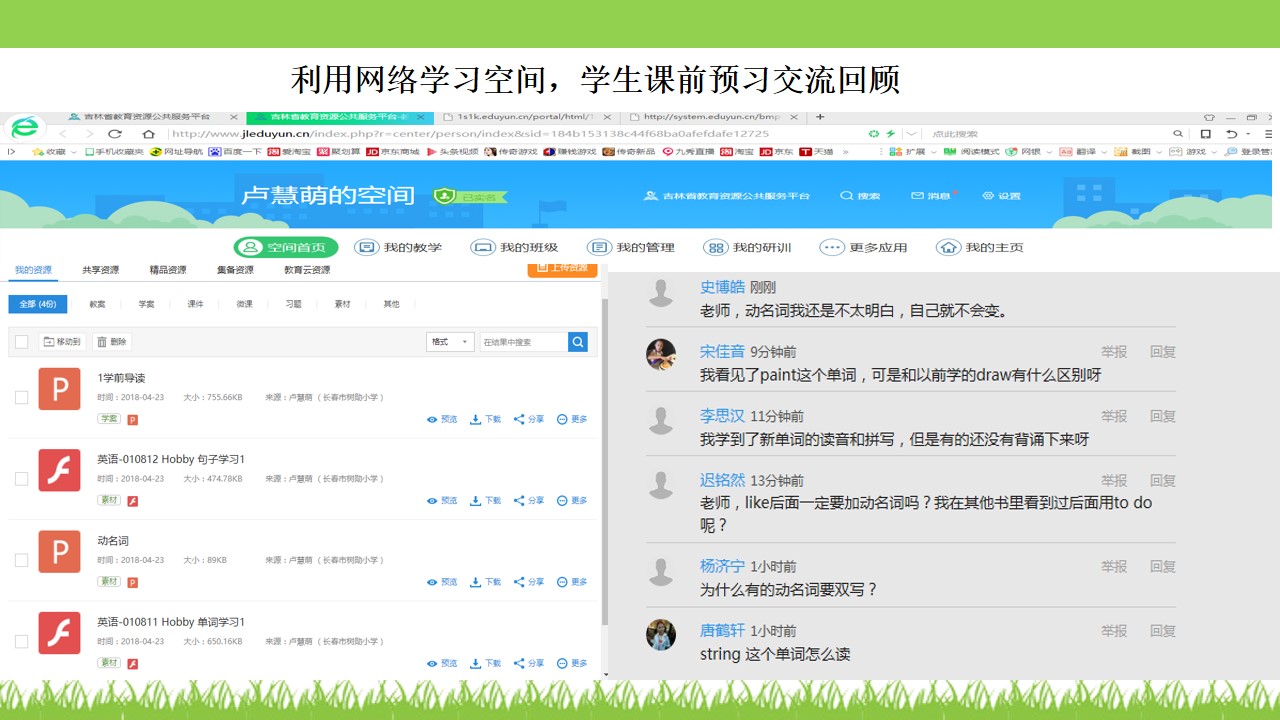Open the 格式 format dropdown
Image resolution: width=1280 pixels, height=720 pixels.
[450, 342]
